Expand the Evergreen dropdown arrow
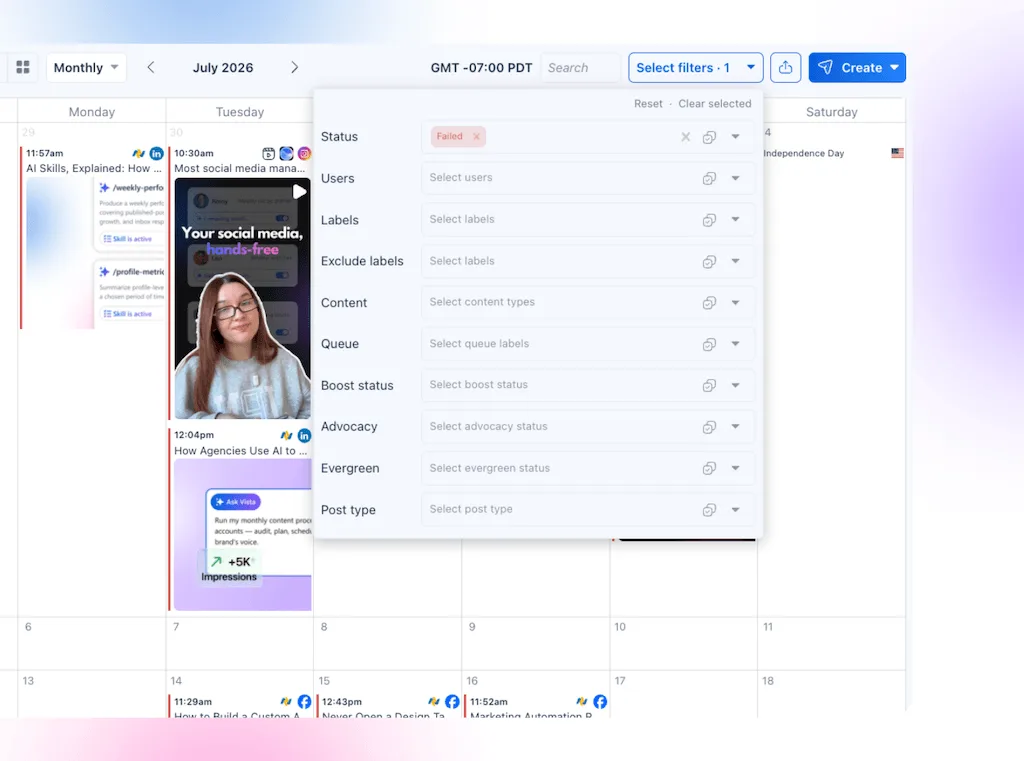 pyautogui.click(x=735, y=468)
